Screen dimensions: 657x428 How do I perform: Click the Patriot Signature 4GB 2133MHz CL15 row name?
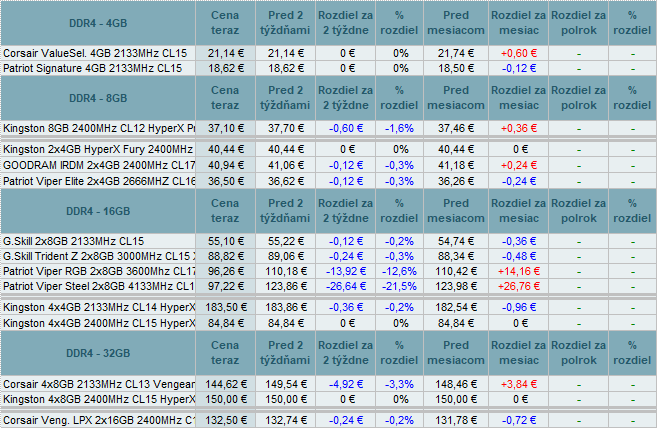[x=93, y=68]
